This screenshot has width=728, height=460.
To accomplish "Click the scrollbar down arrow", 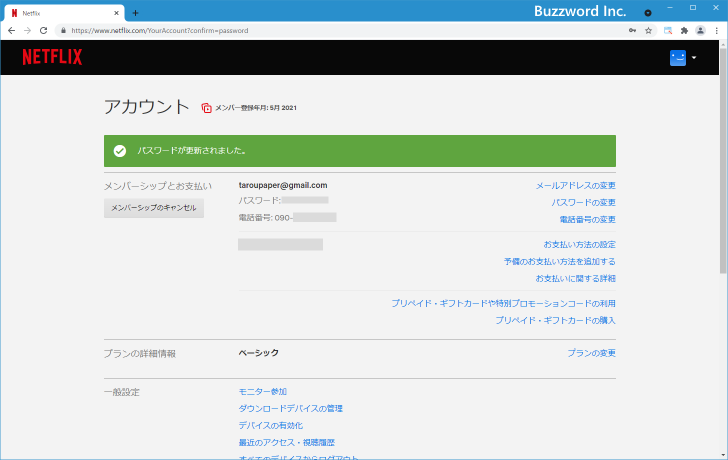I will coord(723,455).
